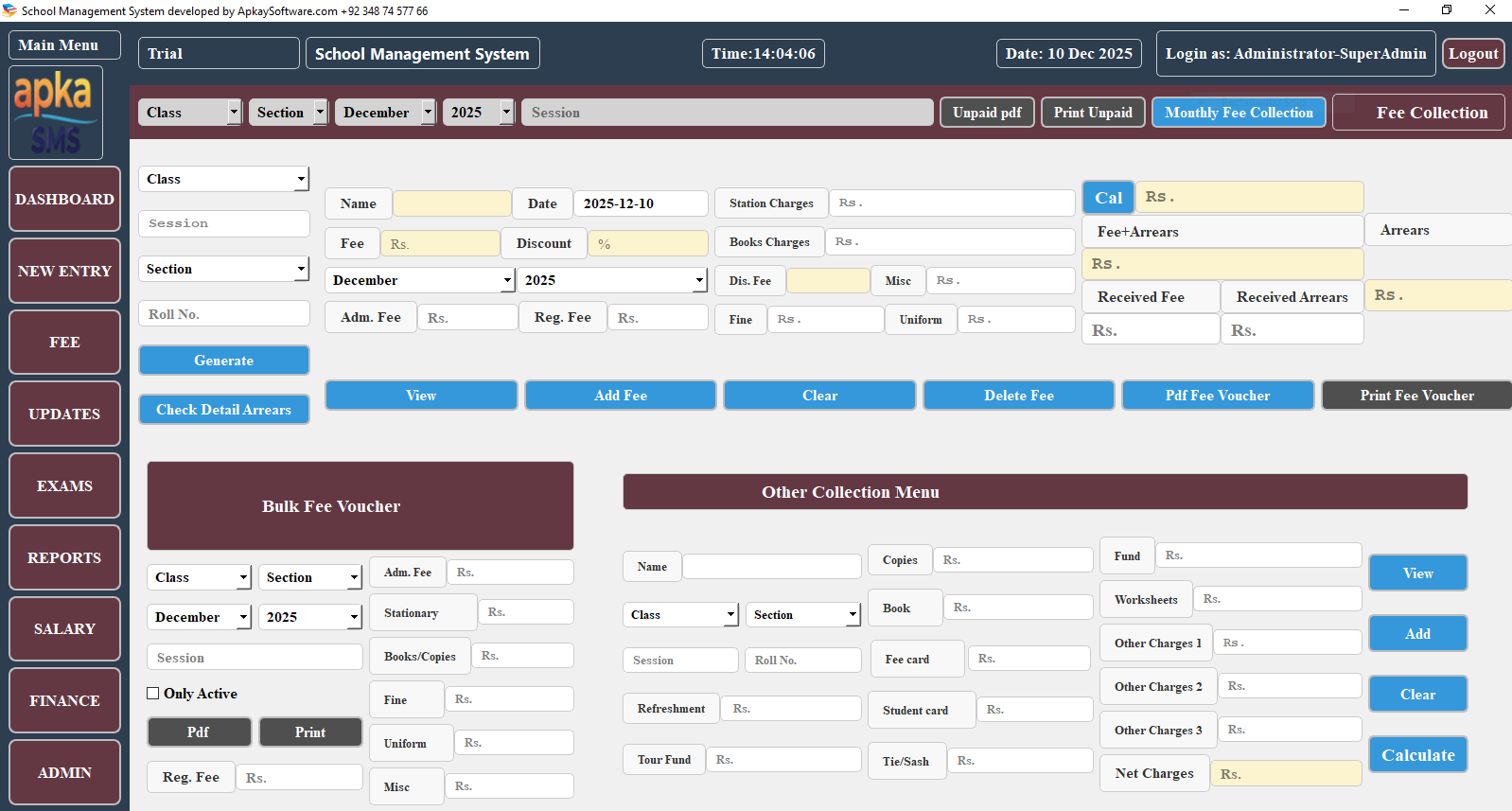The width and height of the screenshot is (1512, 811).
Task: Open SALARY sidebar section
Action: tap(64, 628)
